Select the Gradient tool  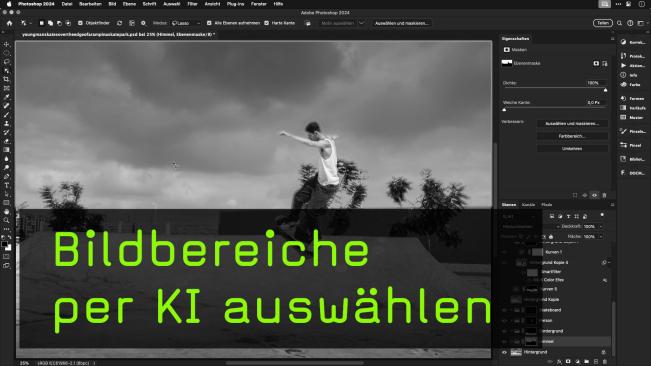[x=7, y=150]
